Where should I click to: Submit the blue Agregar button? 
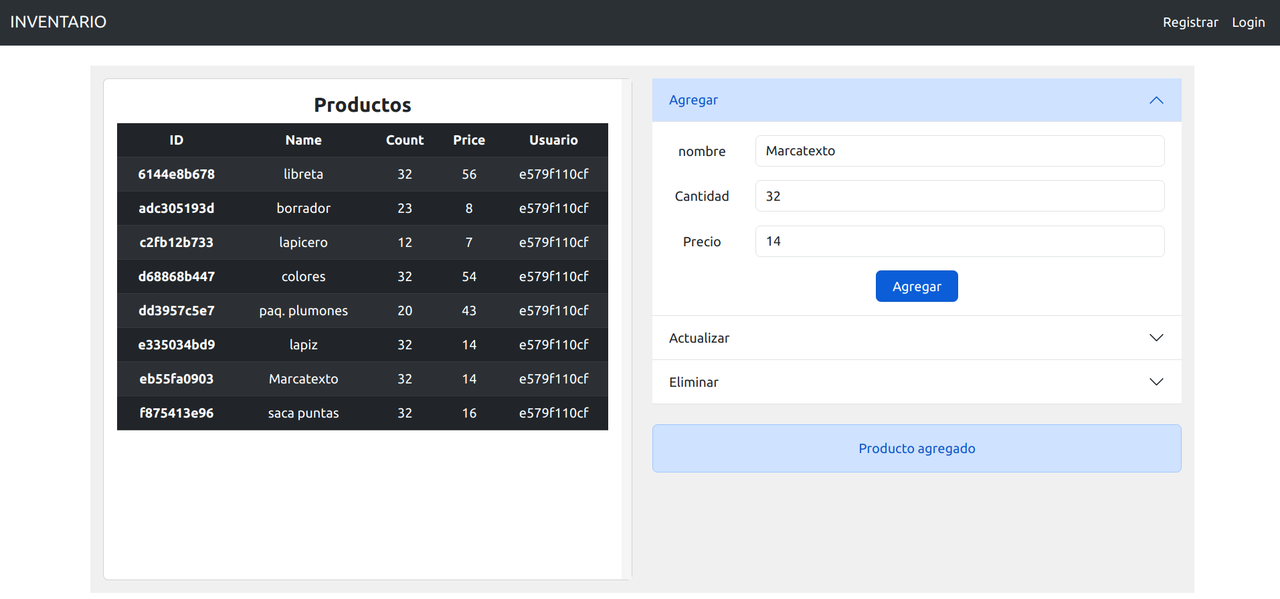[x=916, y=286]
